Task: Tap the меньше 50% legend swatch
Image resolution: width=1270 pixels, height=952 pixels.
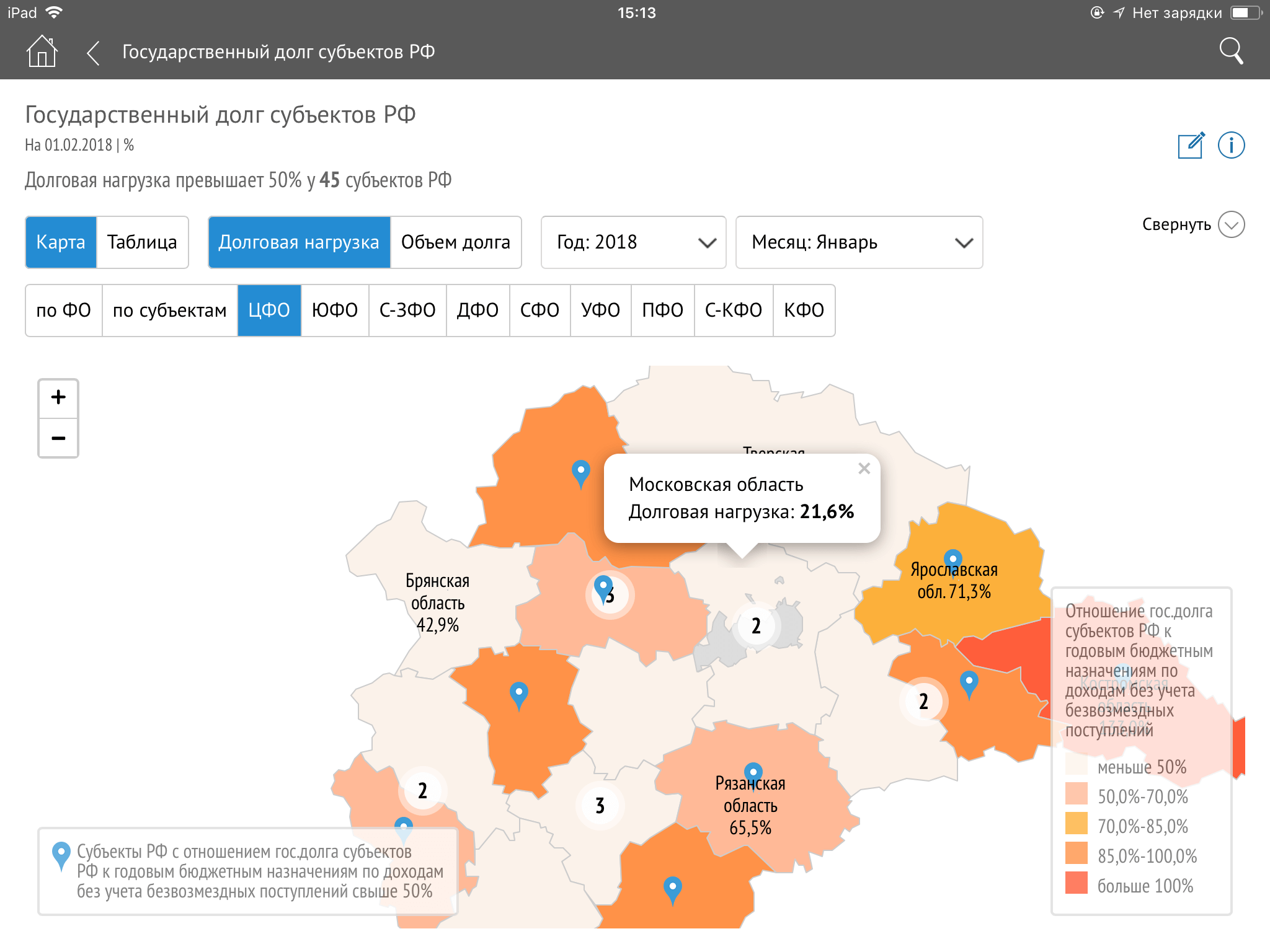Action: tap(1077, 764)
